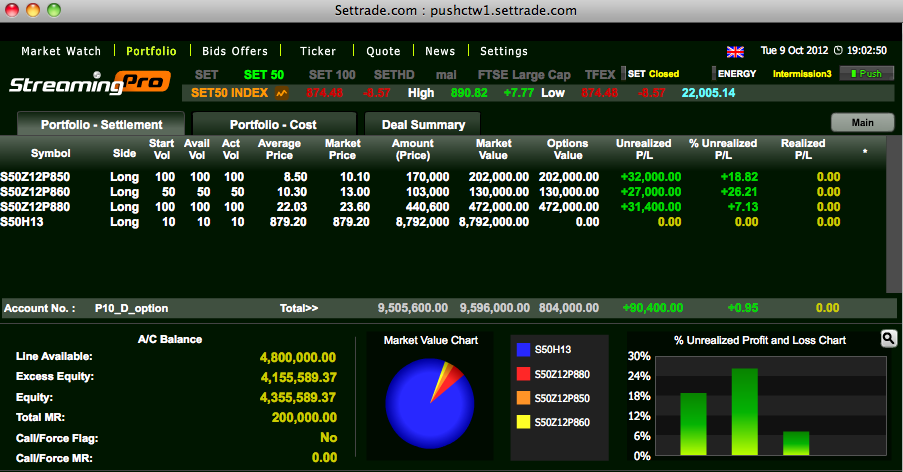
Task: Click the Intermission3 status label
Action: [802, 74]
